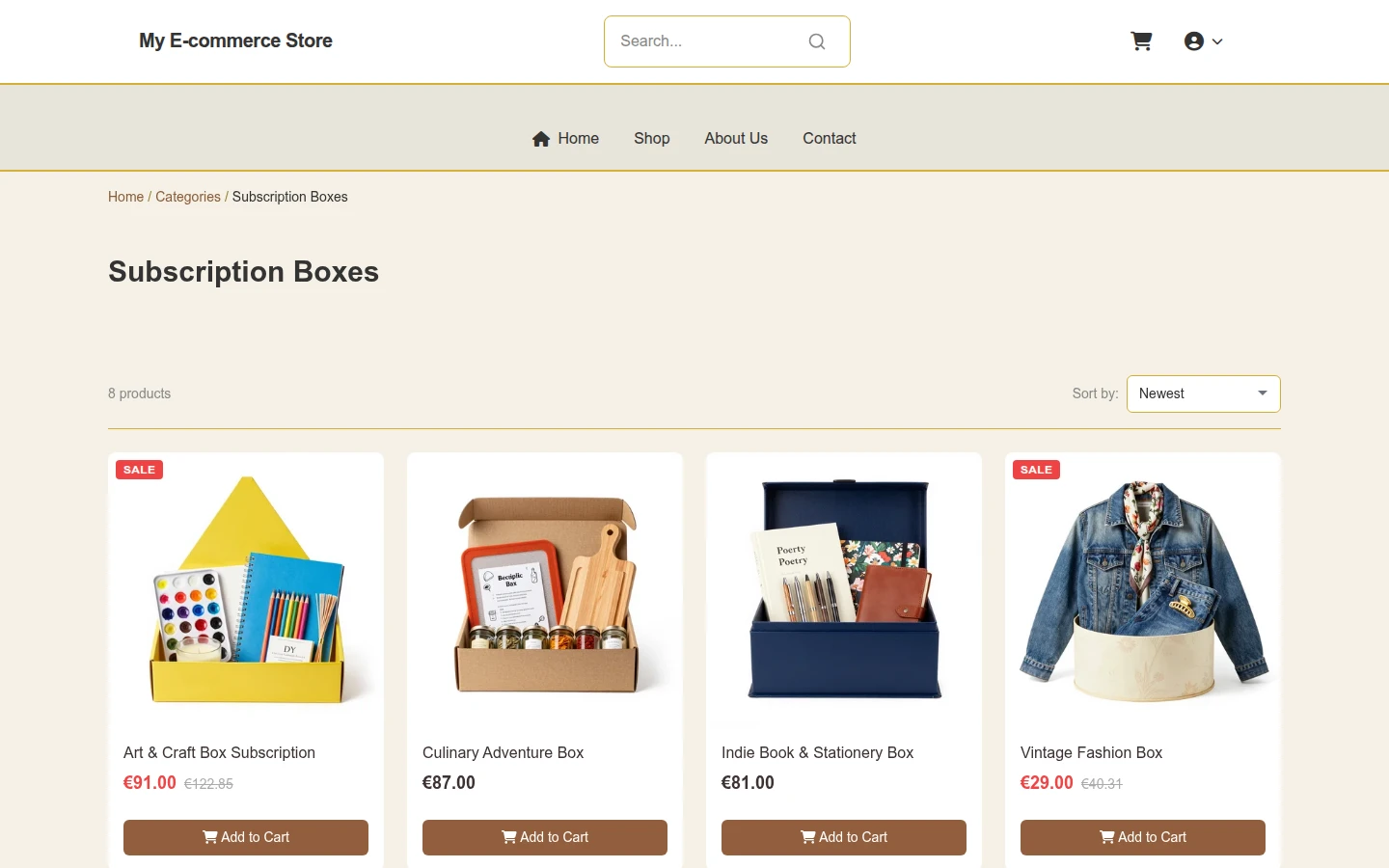Open Vintage Fashion Box product image

coord(1143,590)
